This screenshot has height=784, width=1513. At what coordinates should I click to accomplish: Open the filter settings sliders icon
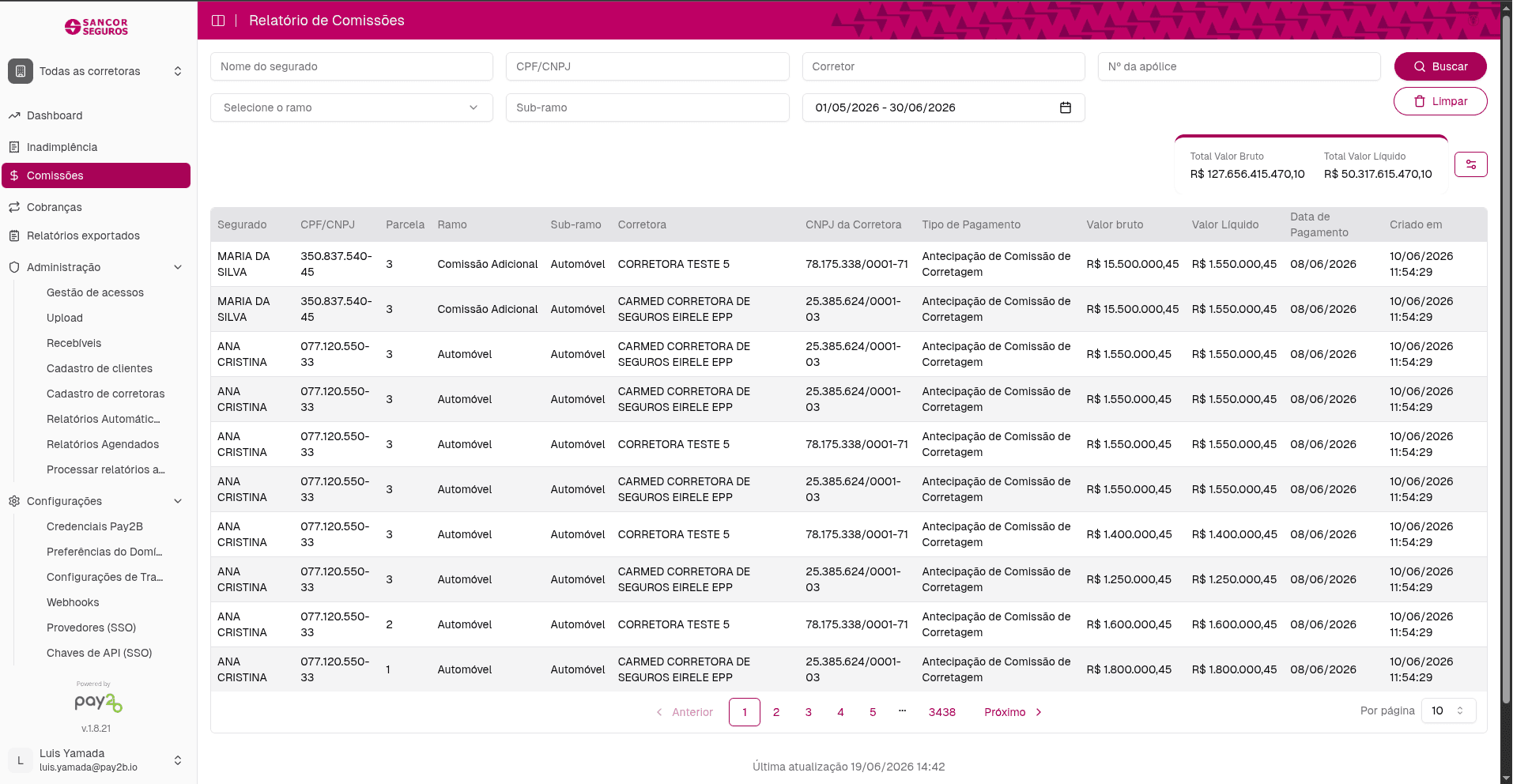1470,164
